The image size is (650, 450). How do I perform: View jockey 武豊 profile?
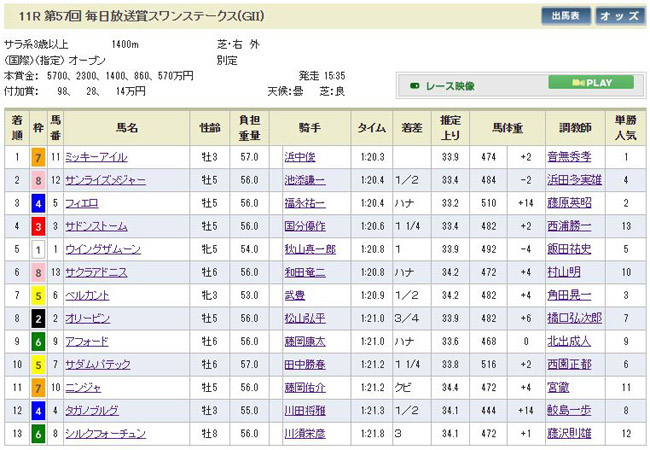pyautogui.click(x=294, y=295)
